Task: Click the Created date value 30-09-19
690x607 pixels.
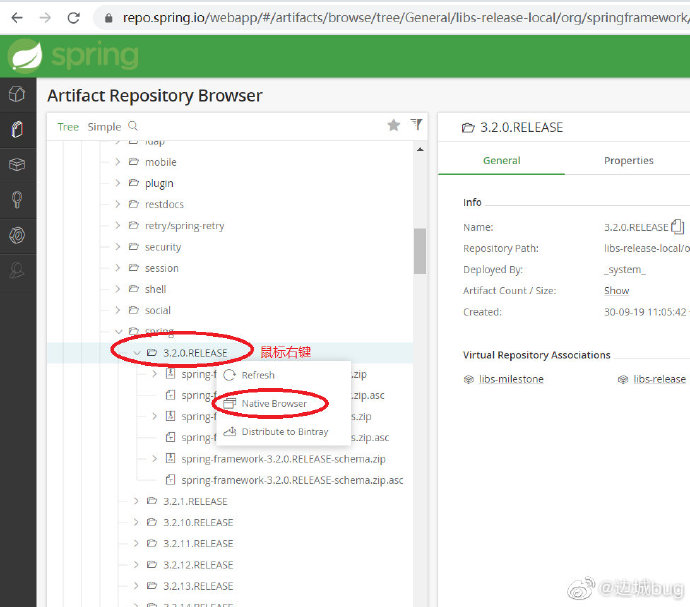Action: pos(645,312)
